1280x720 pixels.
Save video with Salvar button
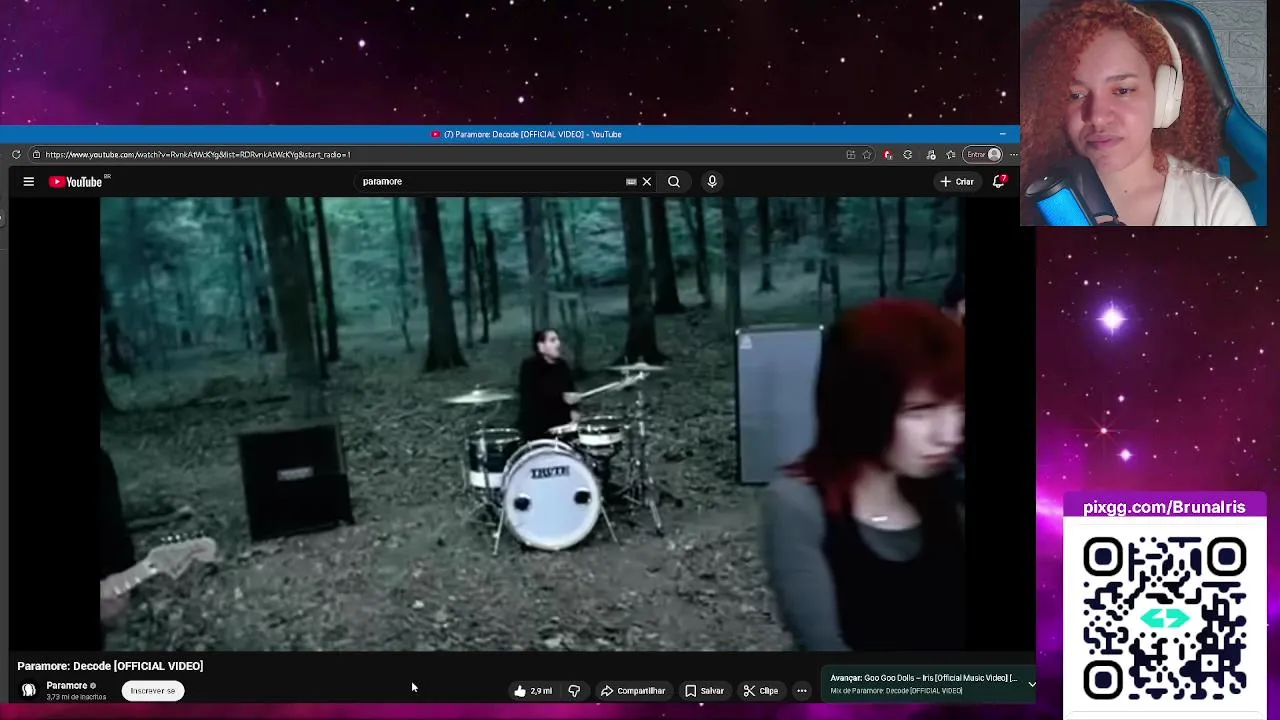pos(704,690)
